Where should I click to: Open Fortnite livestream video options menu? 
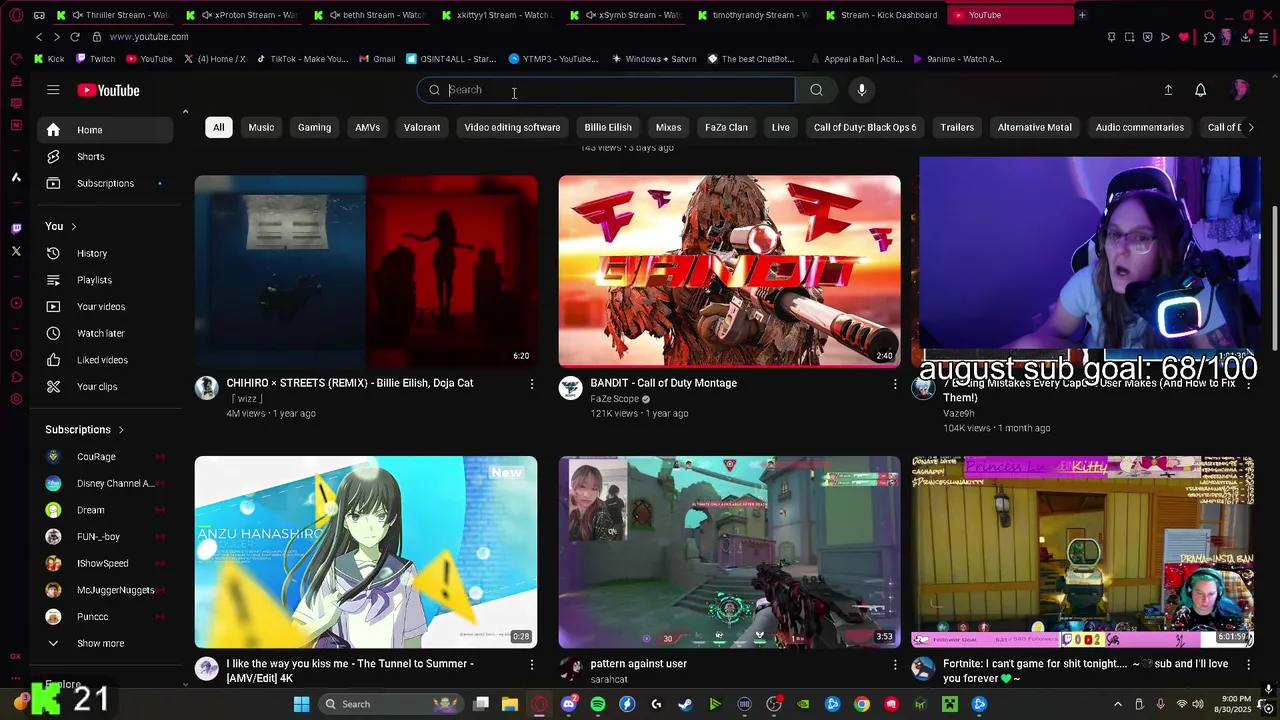click(1248, 664)
